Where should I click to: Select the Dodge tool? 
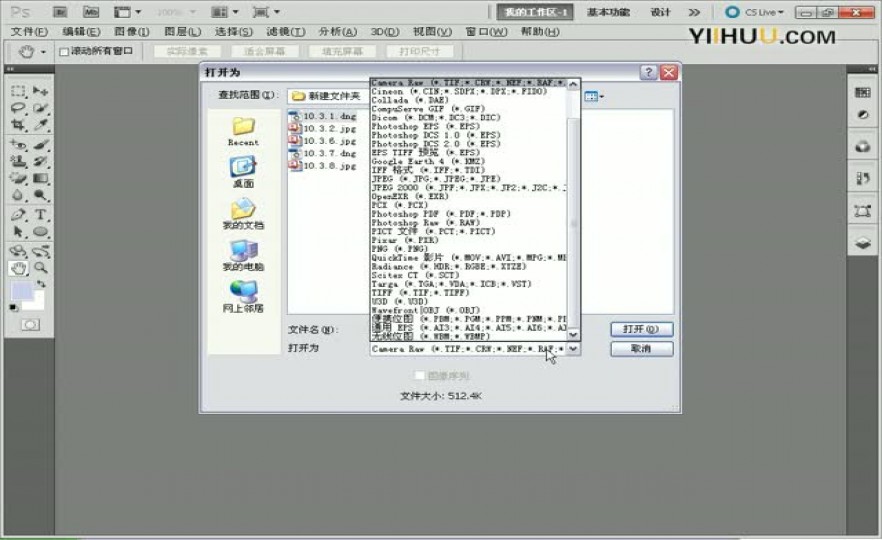click(x=40, y=195)
